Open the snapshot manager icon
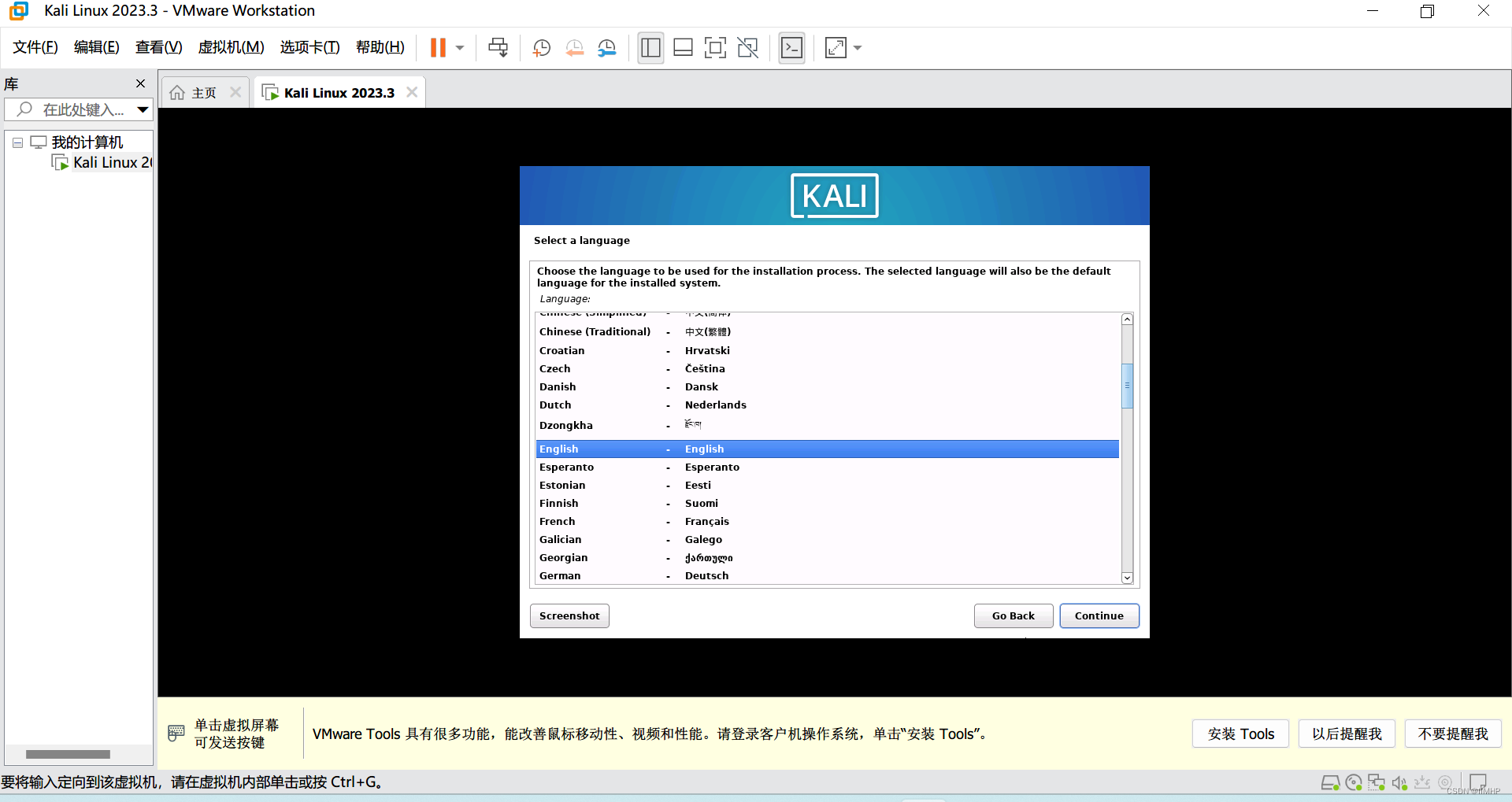 click(x=607, y=48)
